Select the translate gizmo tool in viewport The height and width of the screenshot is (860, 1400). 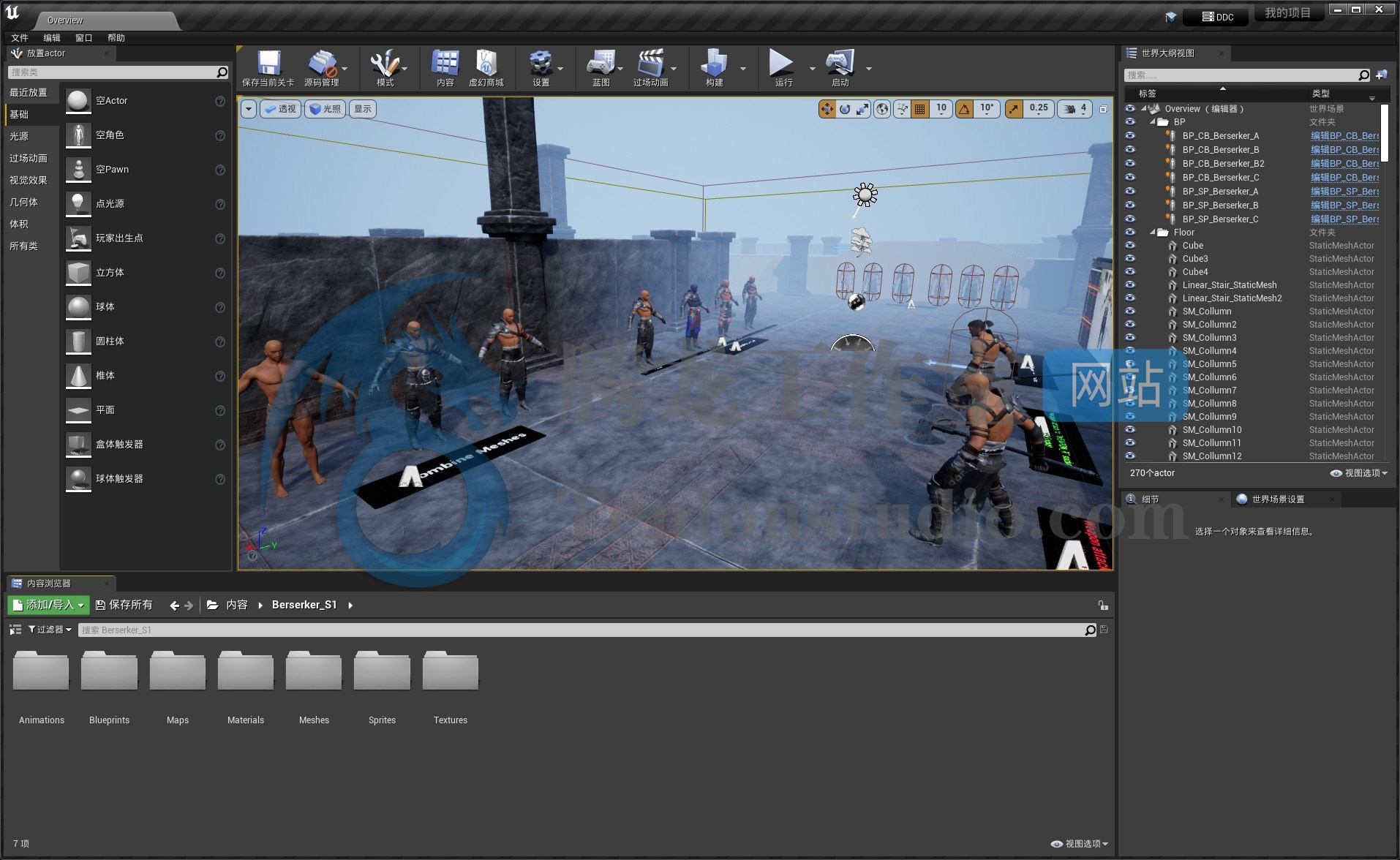pyautogui.click(x=827, y=109)
